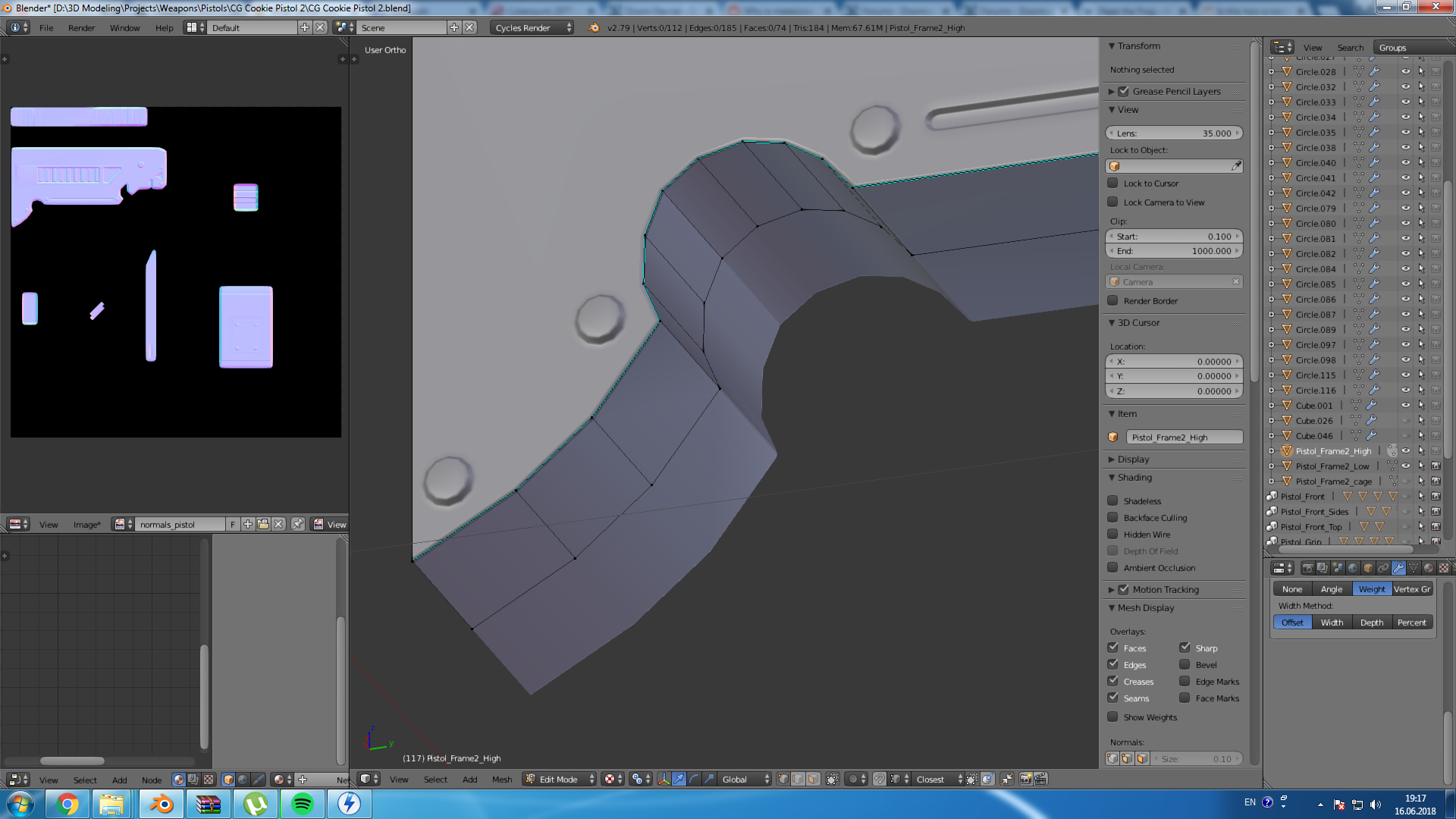Open the Object constraints chain tab
The image size is (1456, 819).
point(1383,568)
